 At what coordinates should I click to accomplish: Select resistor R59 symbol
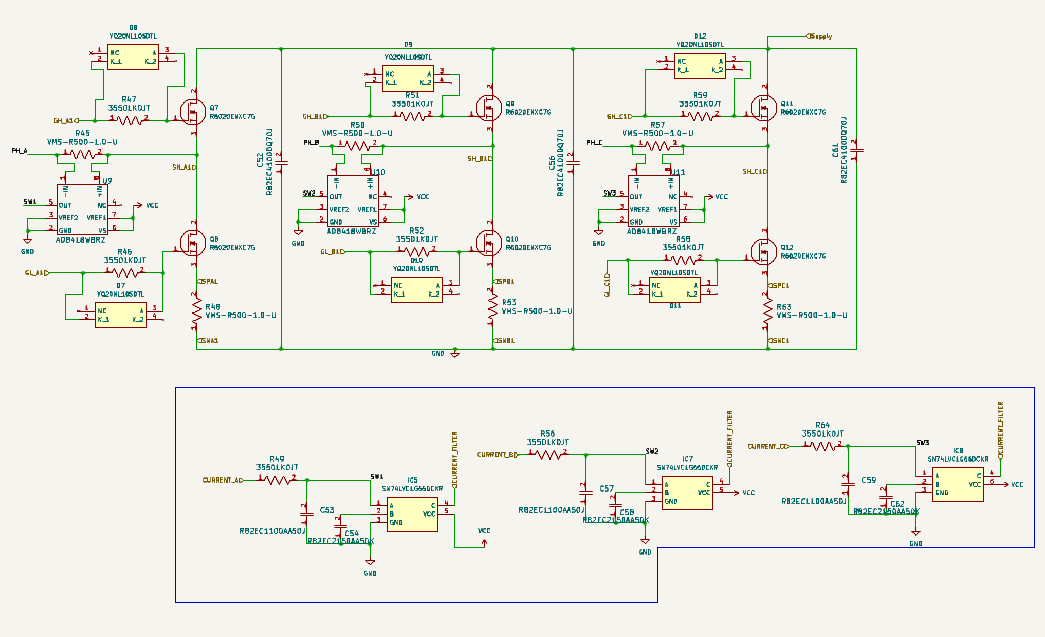tap(700, 116)
